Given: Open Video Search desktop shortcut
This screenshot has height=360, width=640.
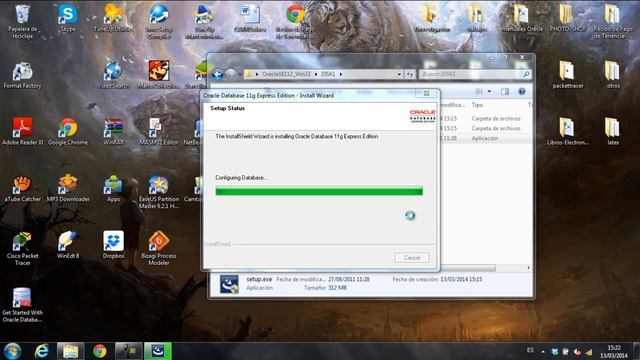Looking at the screenshot, I should tap(113, 76).
